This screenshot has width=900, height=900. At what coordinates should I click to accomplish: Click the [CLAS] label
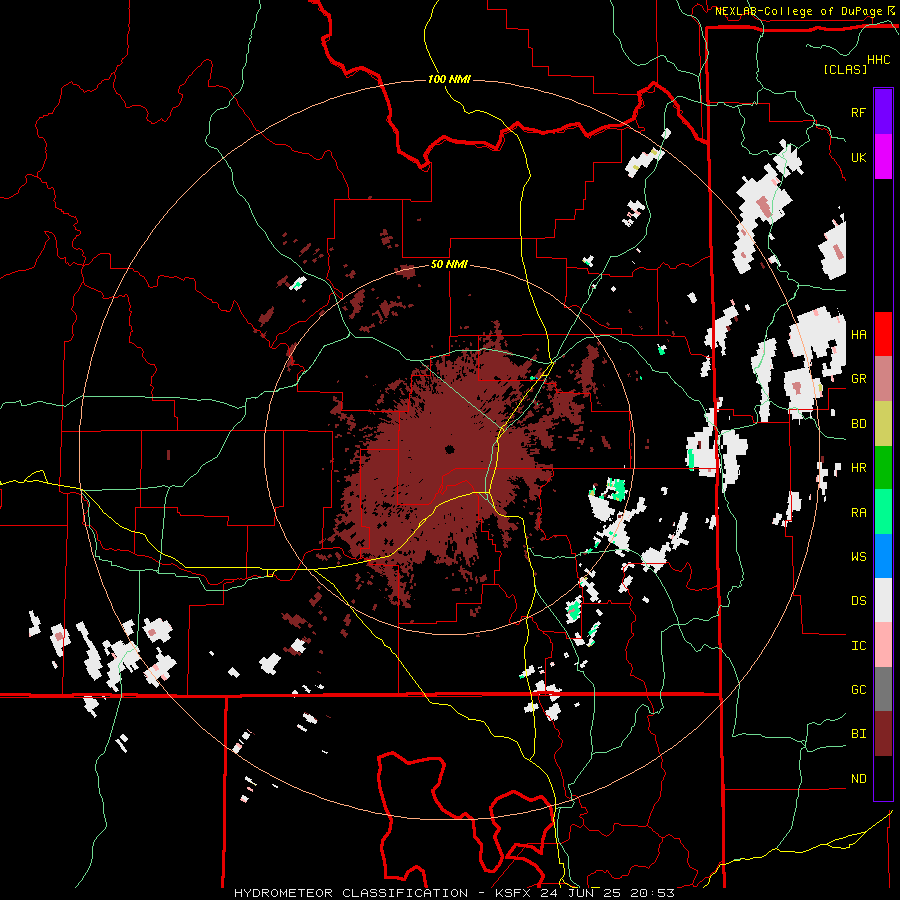tap(845, 69)
